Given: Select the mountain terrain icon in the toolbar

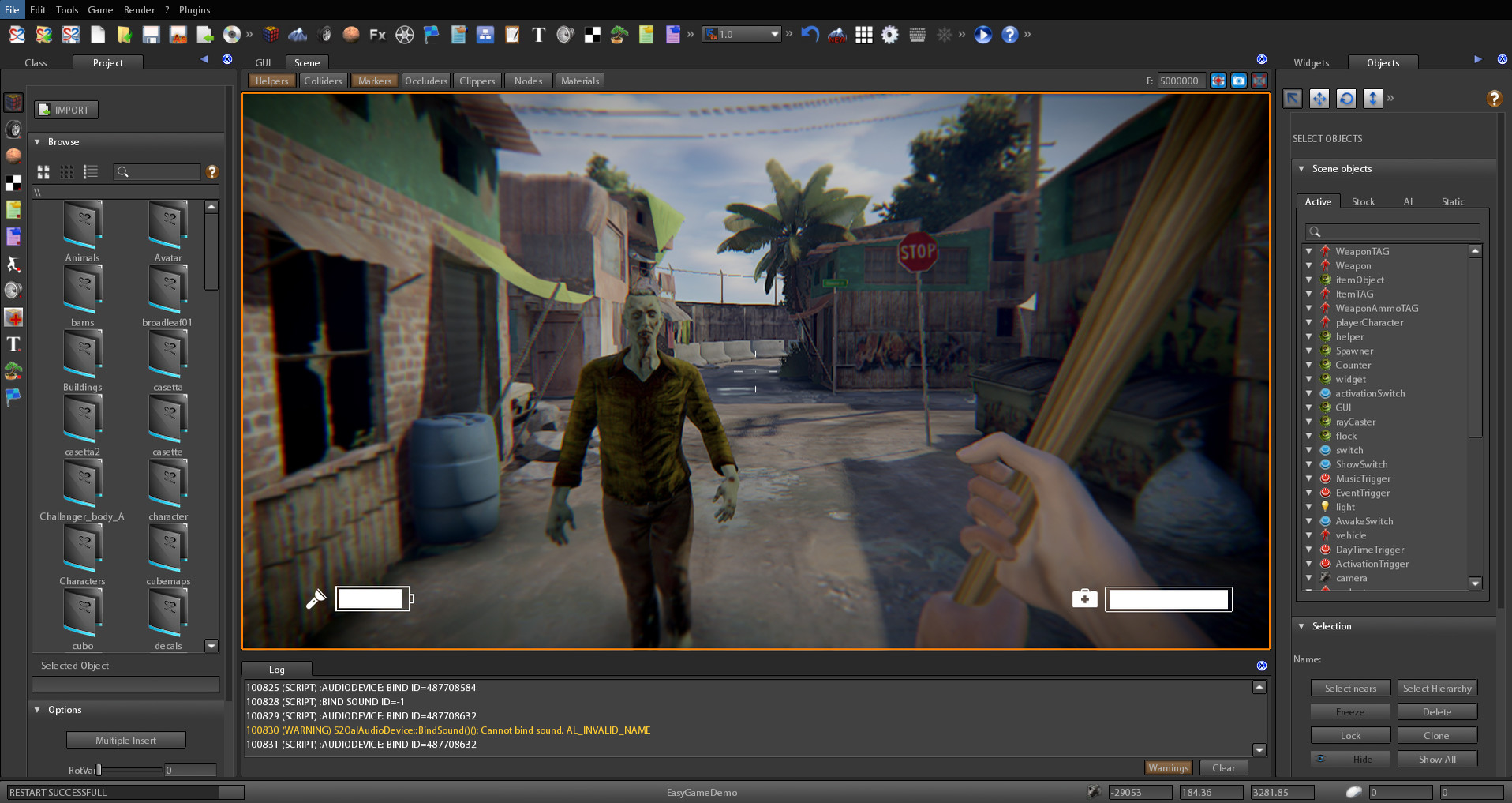Looking at the screenshot, I should coord(298,35).
